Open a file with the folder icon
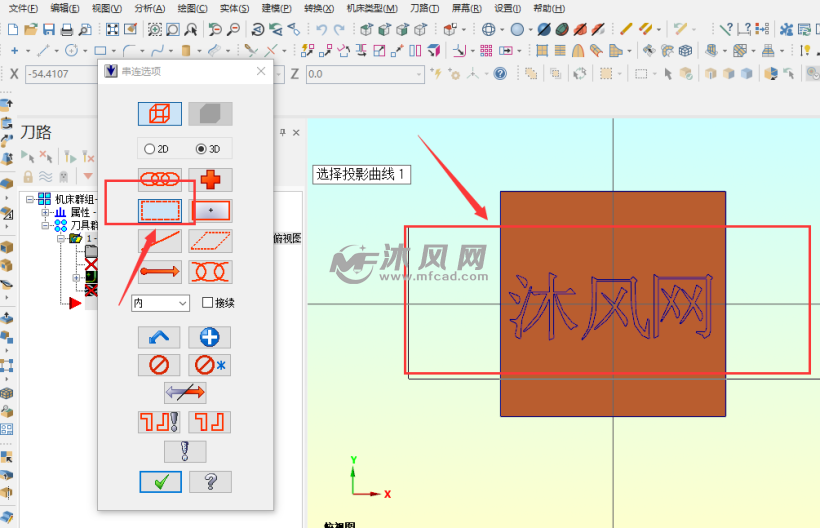820x528 pixels. [31, 29]
